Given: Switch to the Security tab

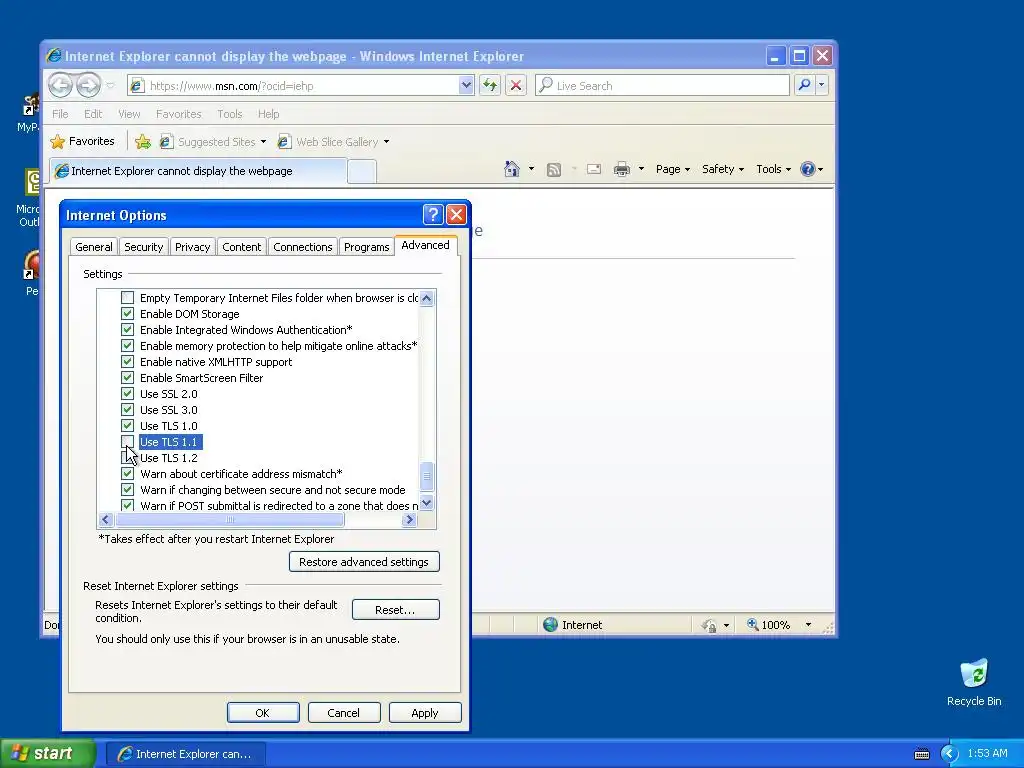Looking at the screenshot, I should [144, 247].
